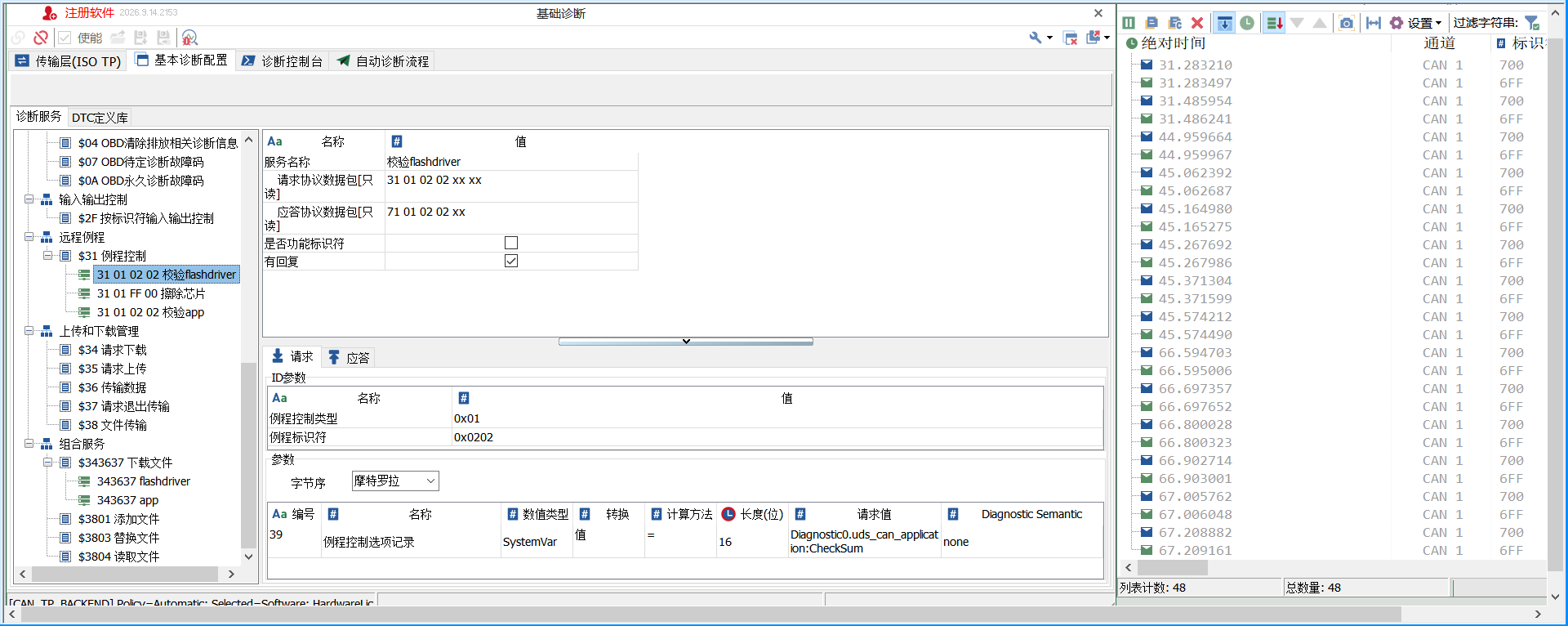Click the grayed enable checkbox in the toolbar
The height and width of the screenshot is (626, 1568).
point(65,38)
